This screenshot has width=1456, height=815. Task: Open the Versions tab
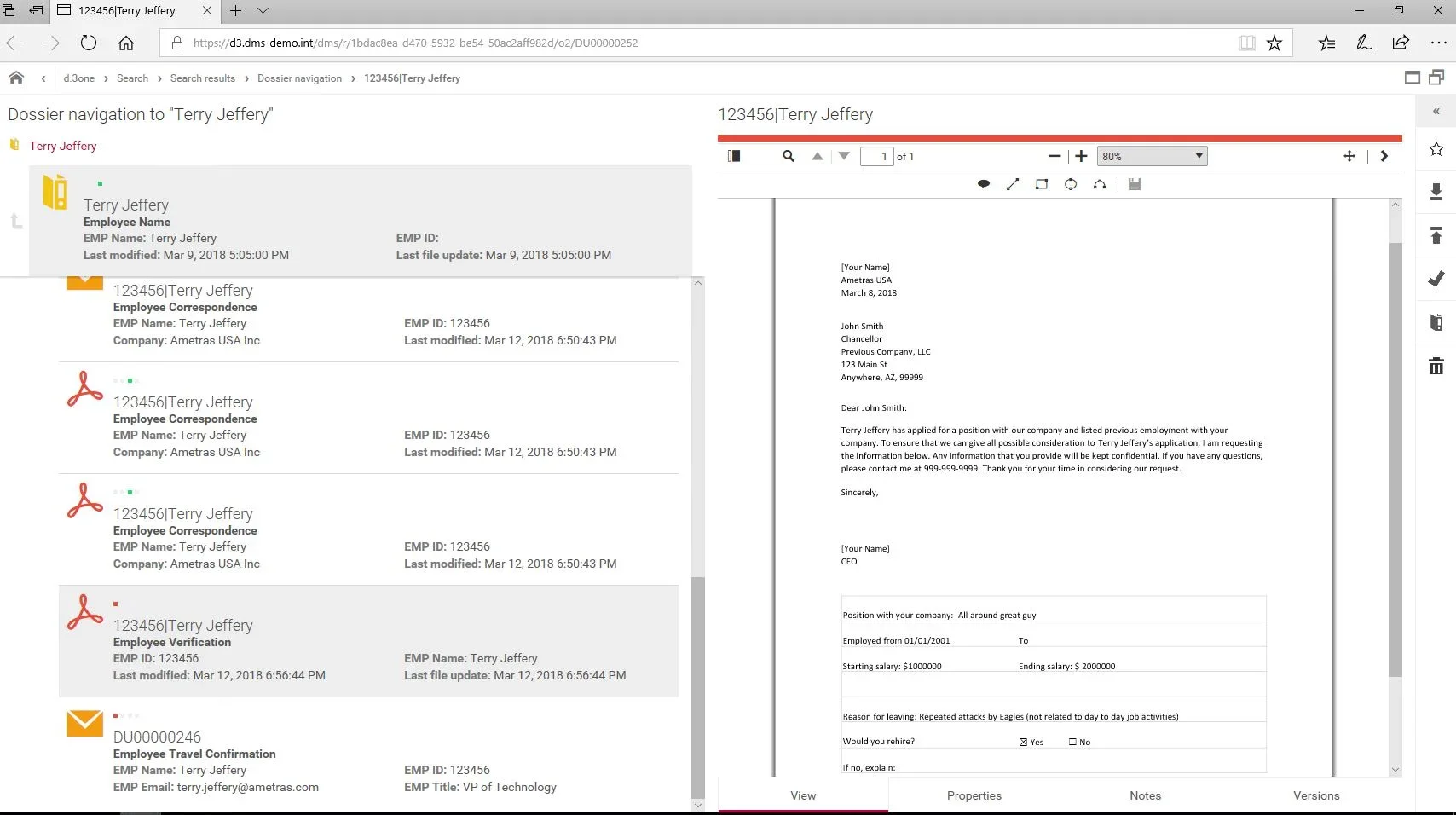[x=1316, y=795]
